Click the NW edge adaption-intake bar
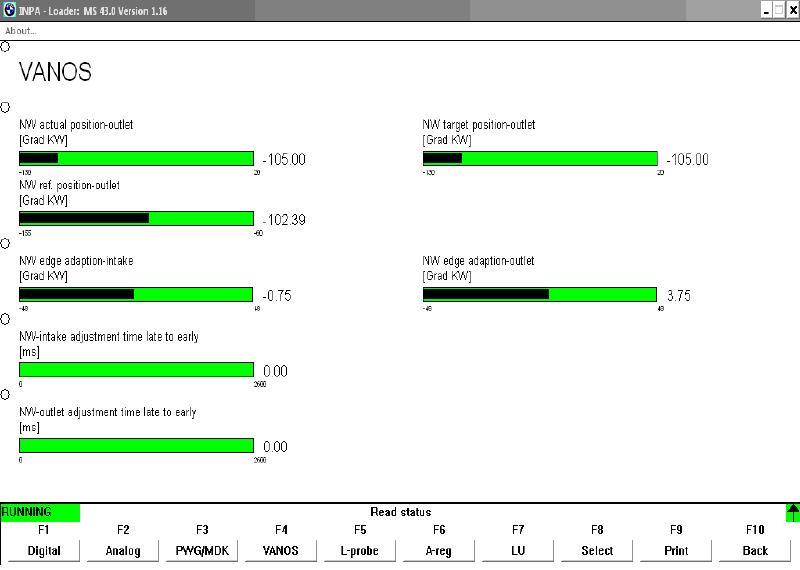Viewport: 800px width, 570px height. [x=136, y=294]
